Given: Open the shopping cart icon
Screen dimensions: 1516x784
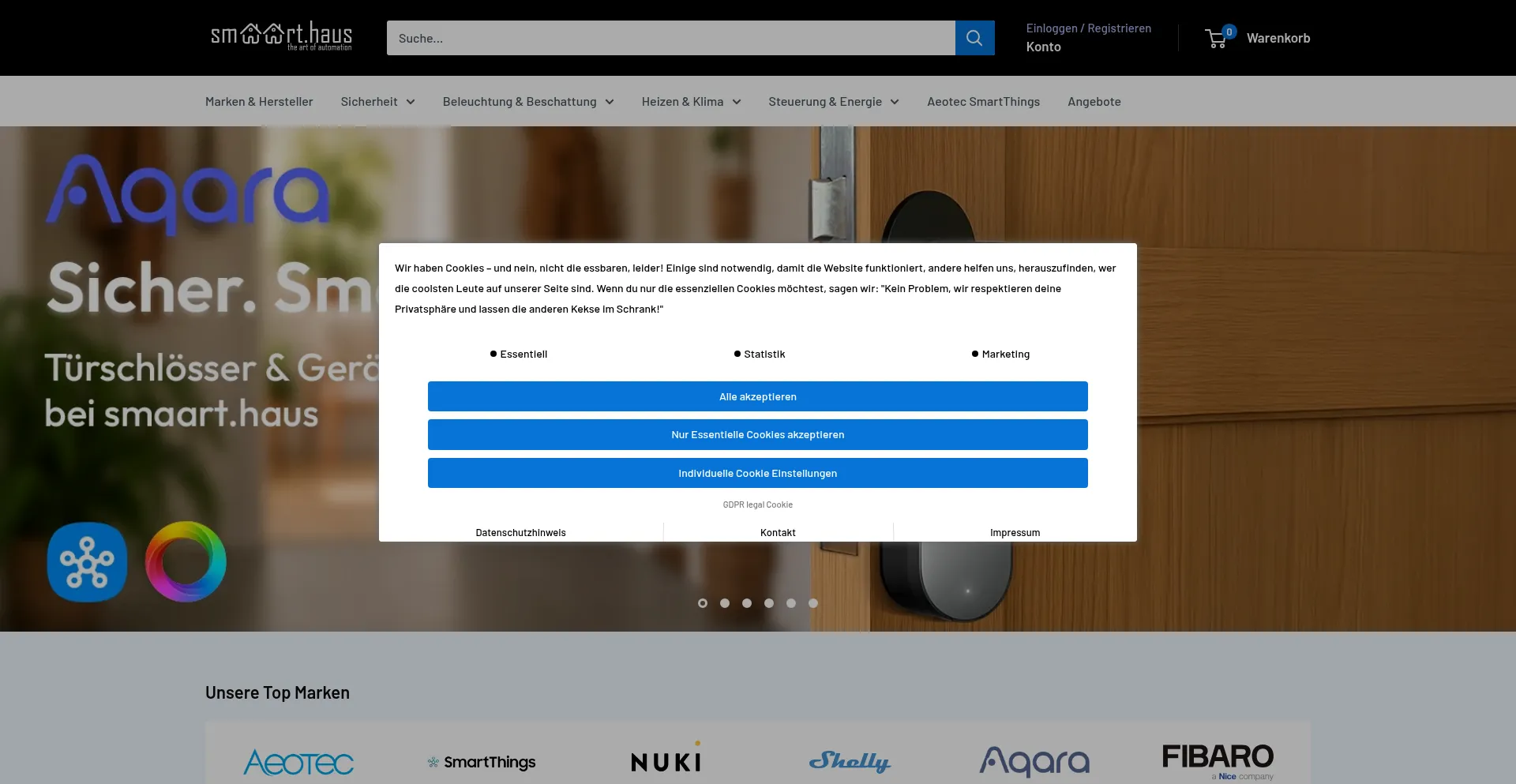Looking at the screenshot, I should tap(1217, 38).
